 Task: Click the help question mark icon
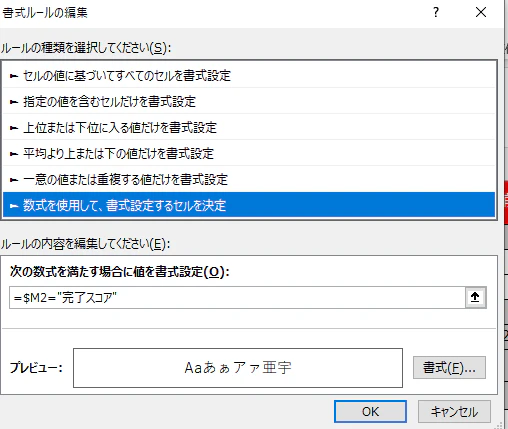click(436, 12)
